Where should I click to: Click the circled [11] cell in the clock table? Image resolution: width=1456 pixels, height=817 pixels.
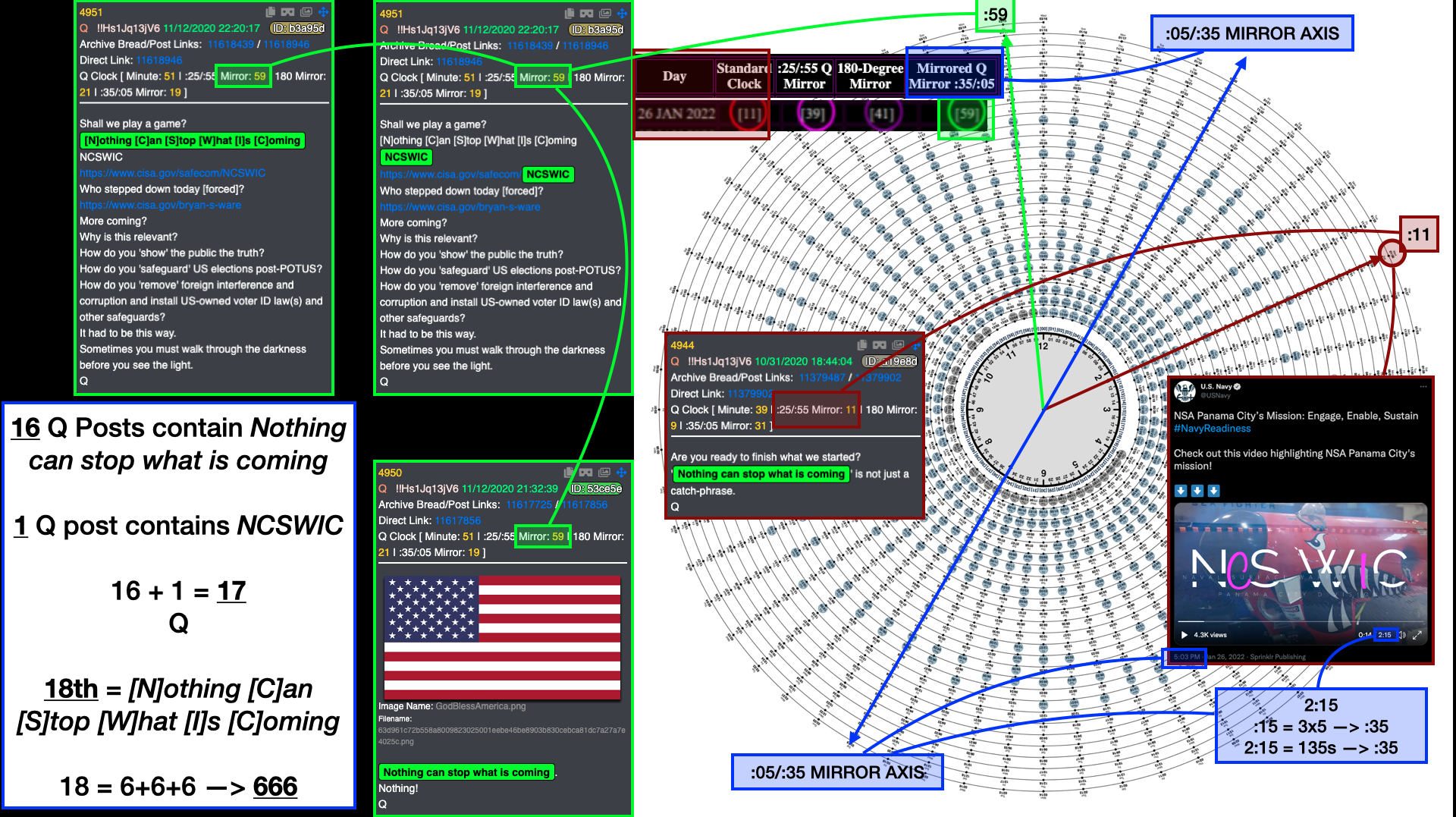coord(749,115)
